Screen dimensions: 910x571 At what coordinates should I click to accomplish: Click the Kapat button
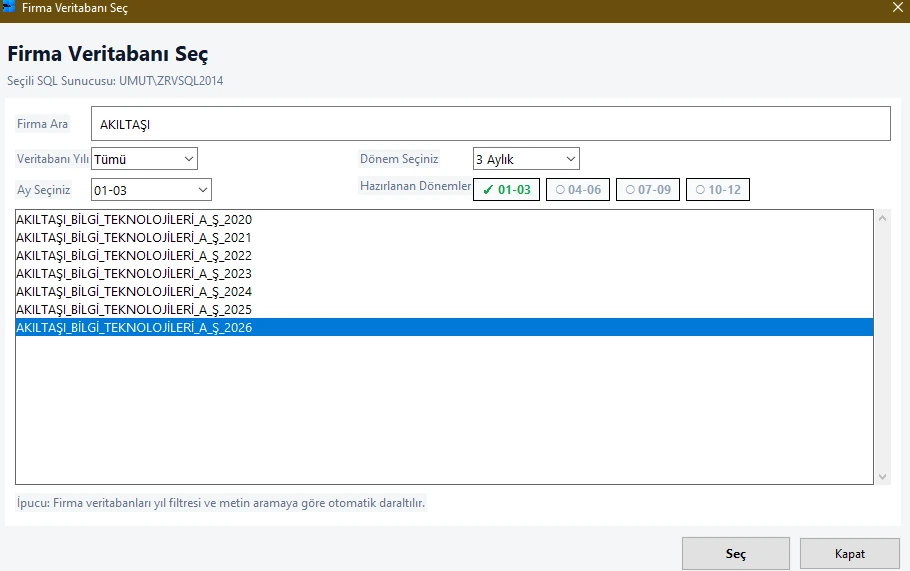(850, 554)
